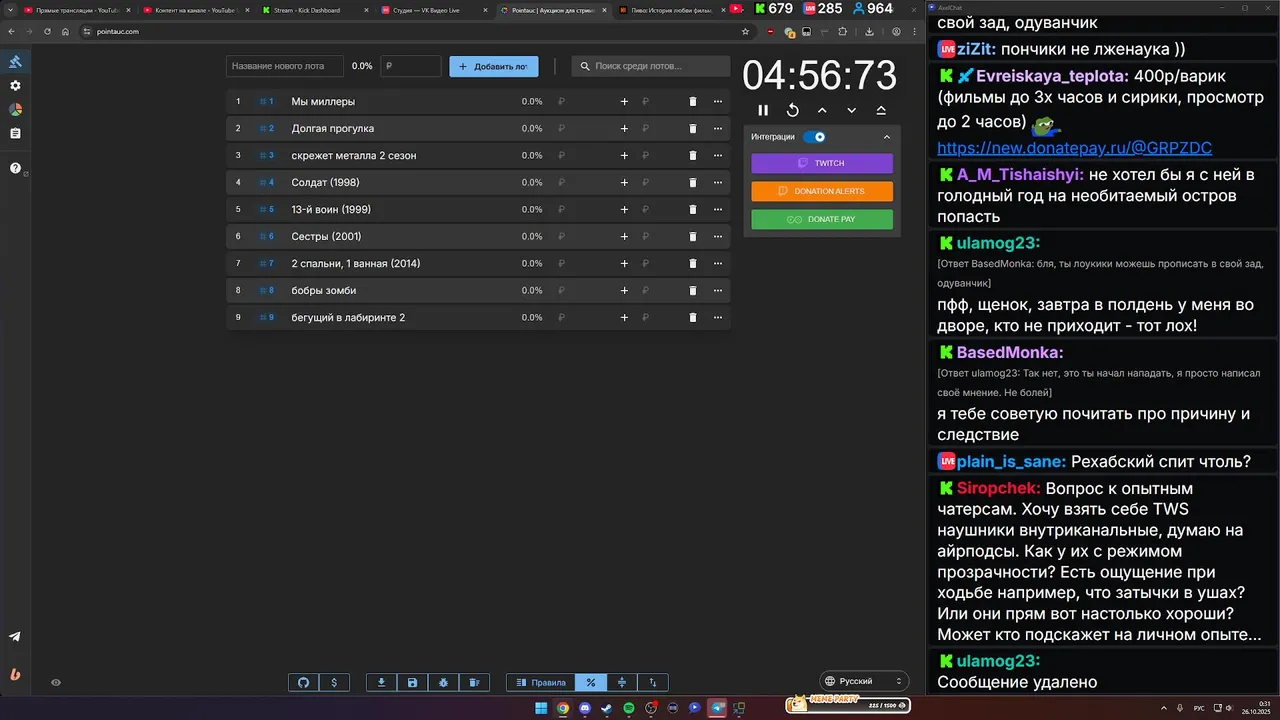The width and height of the screenshot is (1280, 720).
Task: Connect the Twitch integration
Action: 822,163
